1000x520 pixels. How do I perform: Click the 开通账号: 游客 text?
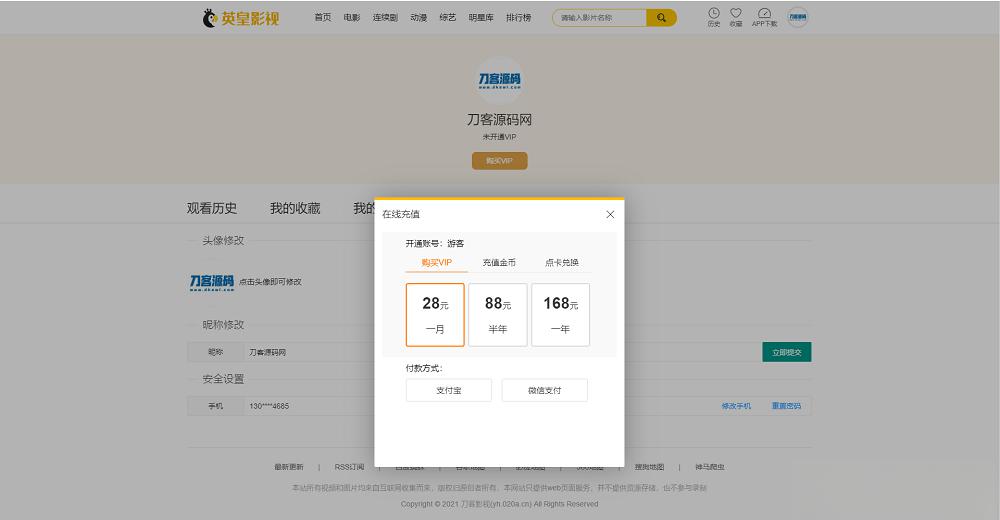[435, 244]
